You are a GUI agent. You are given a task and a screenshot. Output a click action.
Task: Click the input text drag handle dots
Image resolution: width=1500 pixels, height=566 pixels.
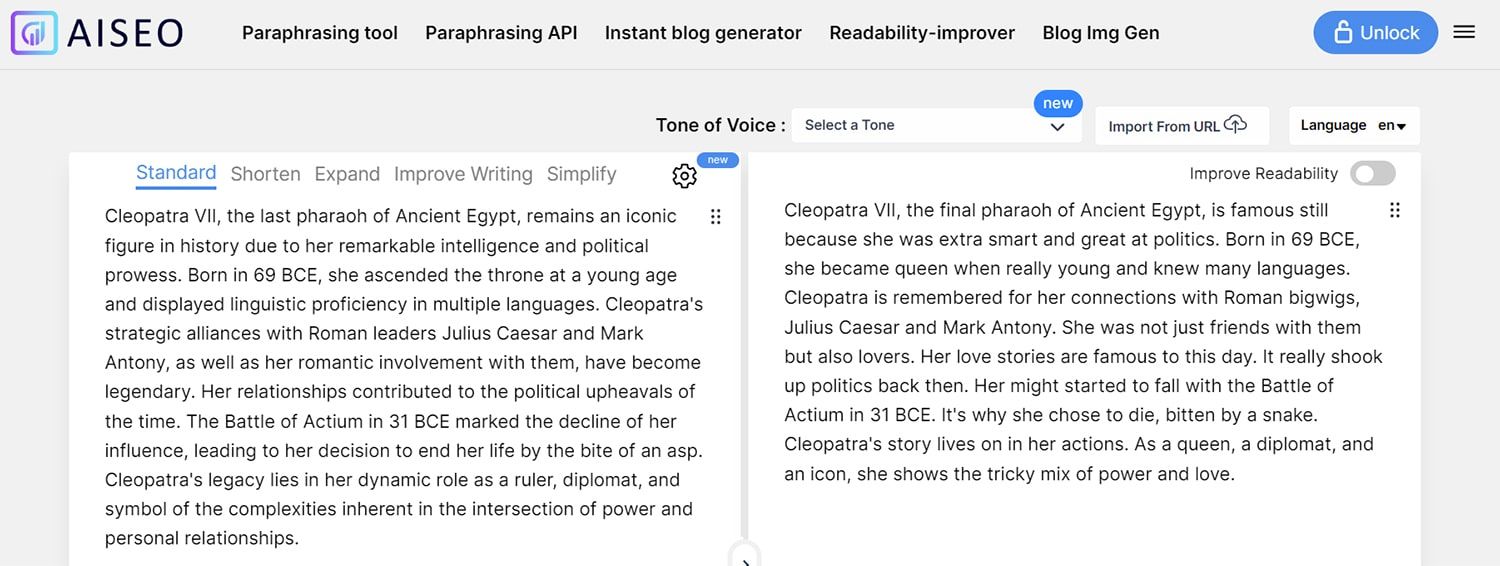click(x=715, y=216)
